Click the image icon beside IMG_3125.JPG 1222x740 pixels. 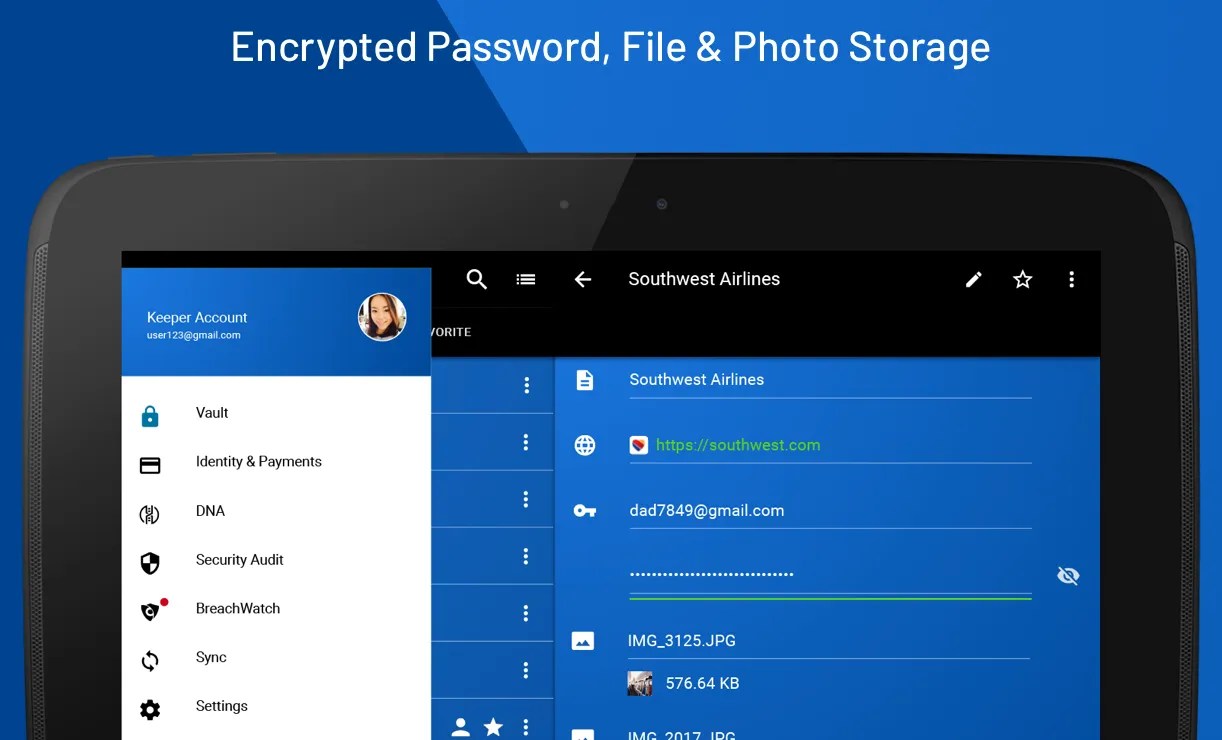point(583,641)
